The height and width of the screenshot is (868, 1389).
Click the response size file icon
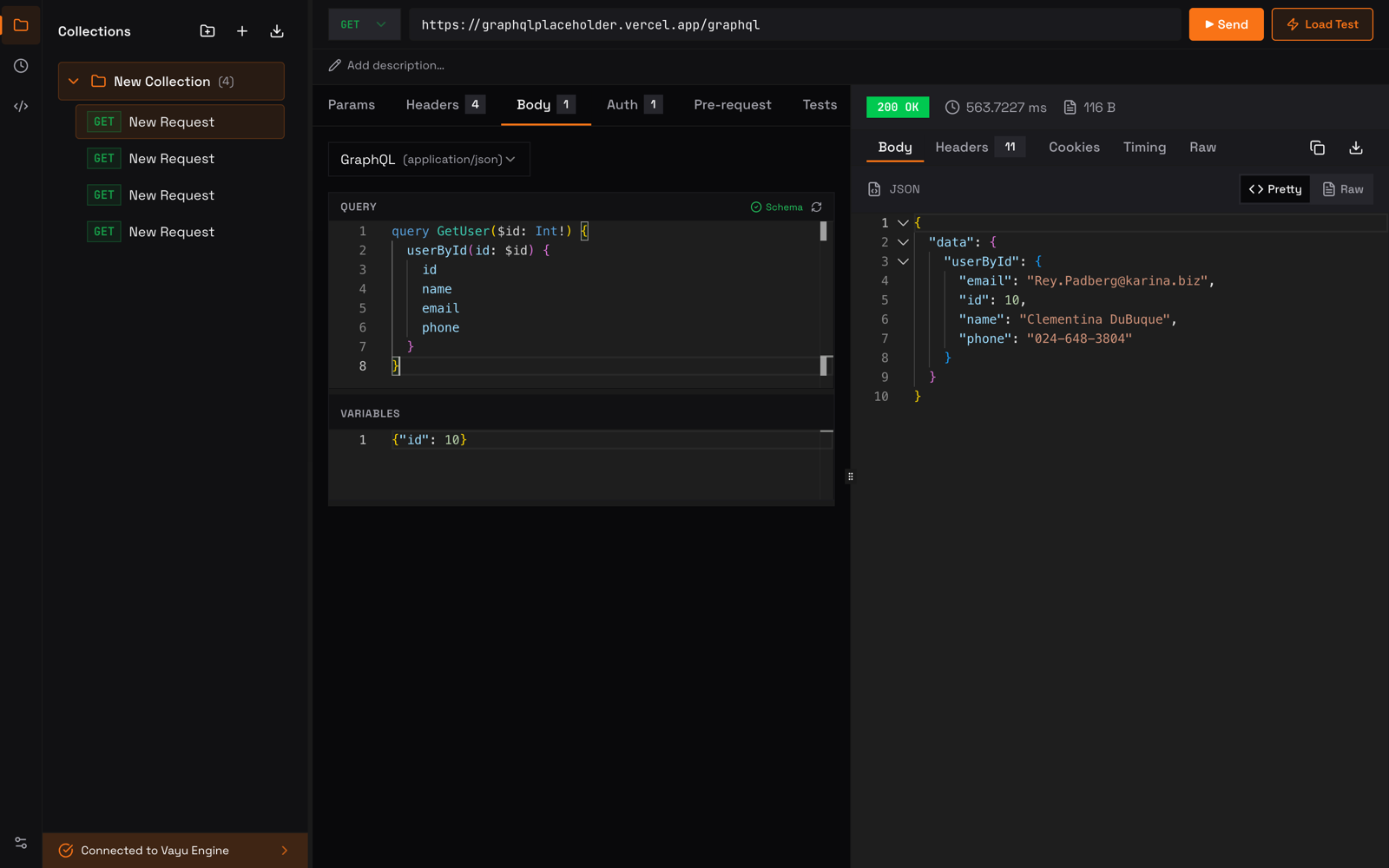(x=1070, y=108)
